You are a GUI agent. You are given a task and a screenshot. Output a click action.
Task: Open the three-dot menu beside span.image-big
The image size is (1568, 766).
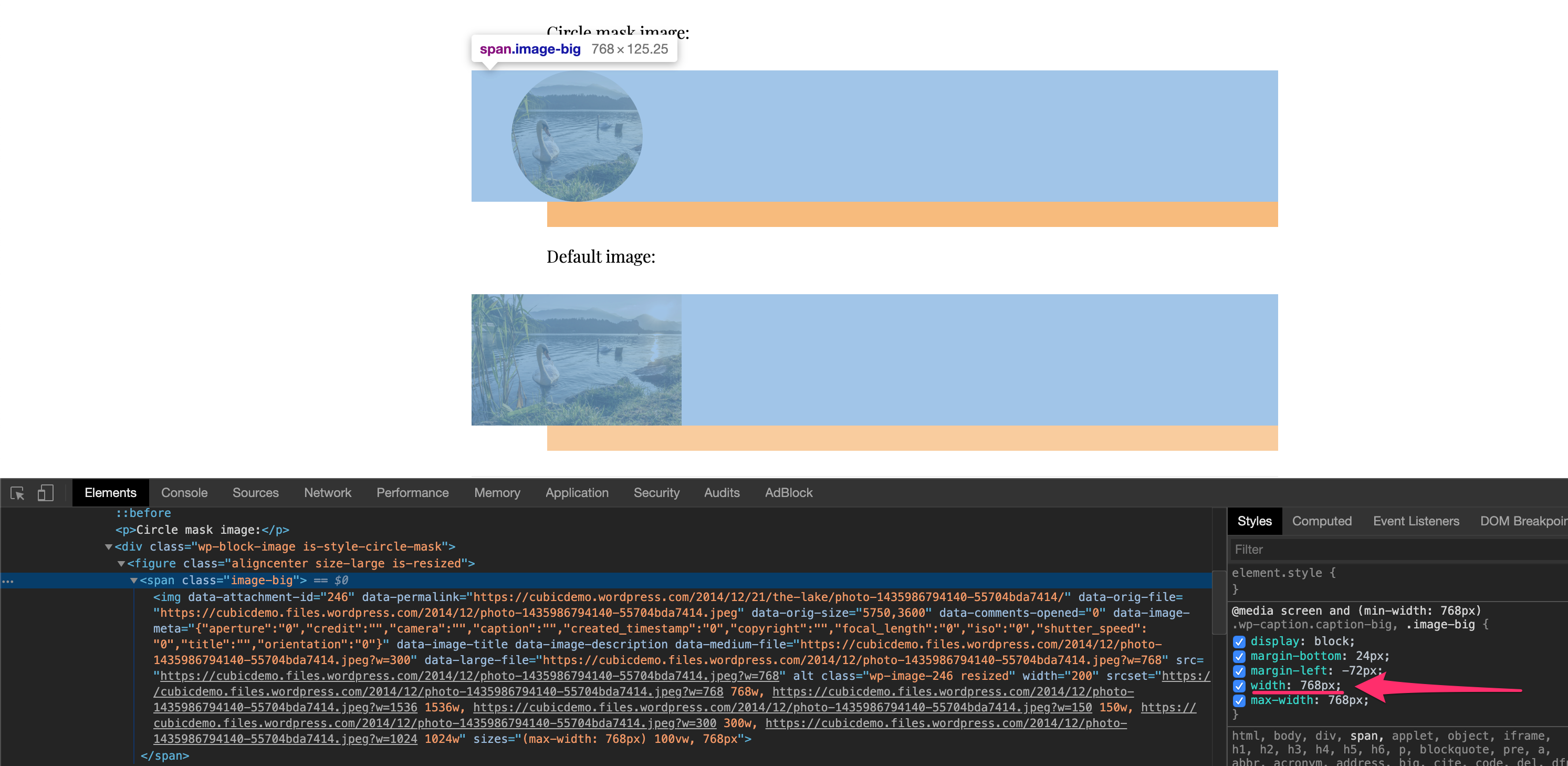coord(8,582)
